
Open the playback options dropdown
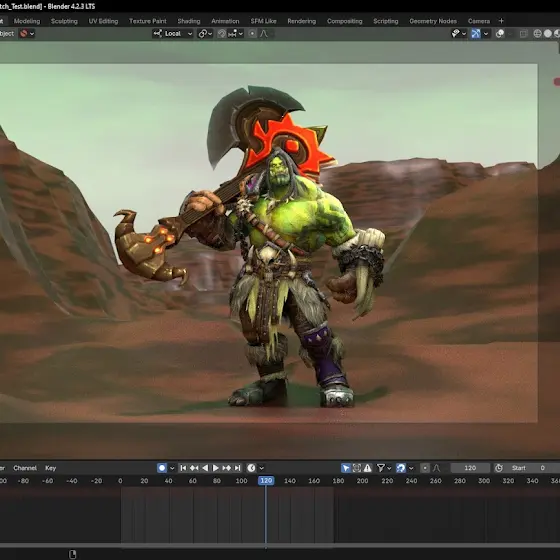click(x=261, y=468)
